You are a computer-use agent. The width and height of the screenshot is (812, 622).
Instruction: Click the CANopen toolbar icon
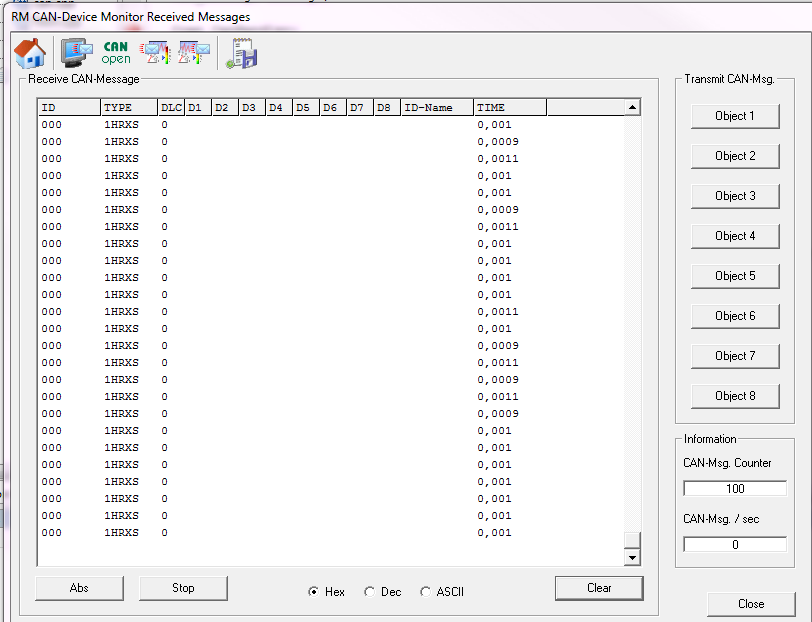click(x=116, y=52)
